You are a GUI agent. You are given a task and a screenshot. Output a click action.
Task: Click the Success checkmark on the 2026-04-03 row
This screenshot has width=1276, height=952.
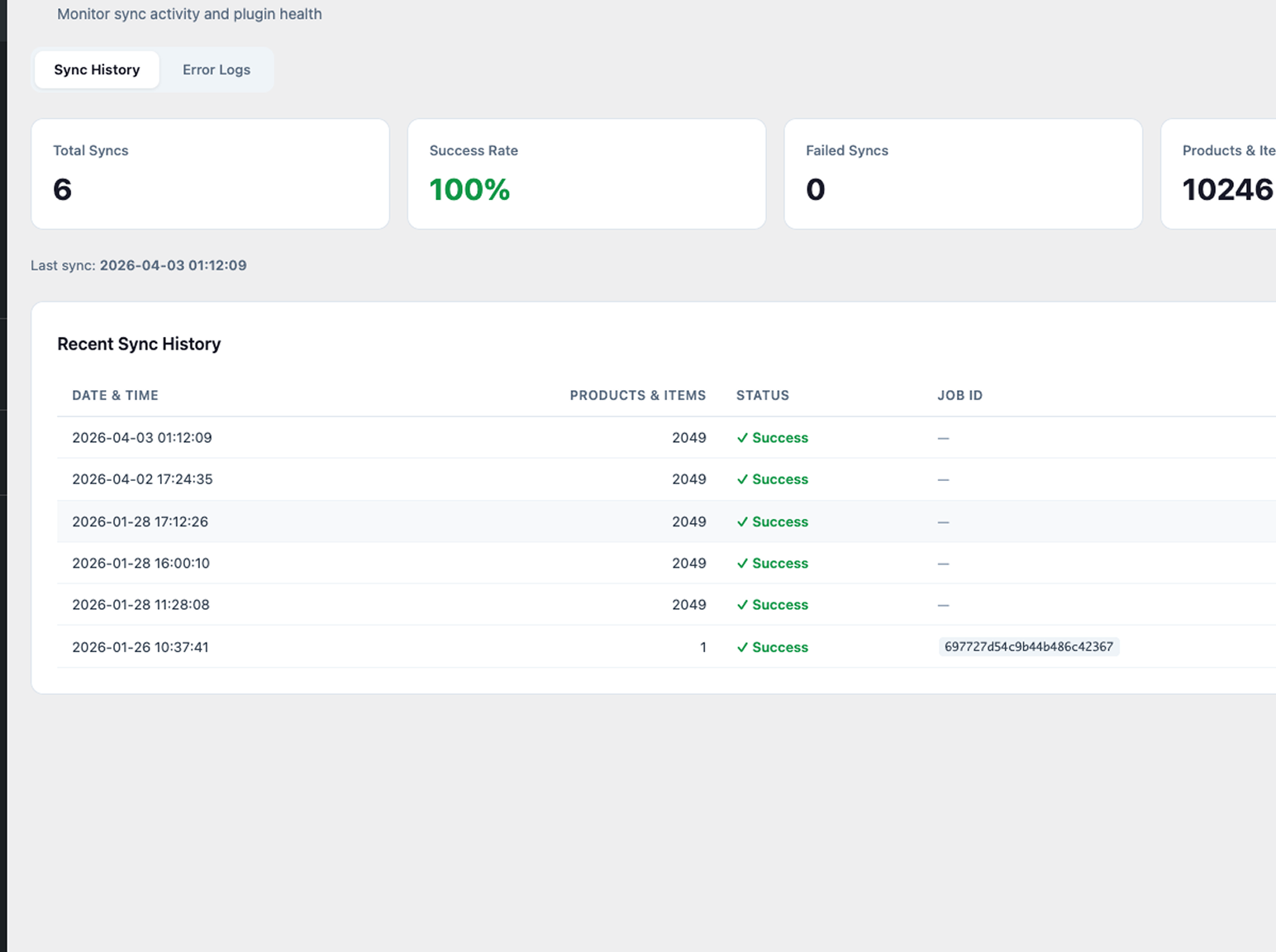point(743,437)
